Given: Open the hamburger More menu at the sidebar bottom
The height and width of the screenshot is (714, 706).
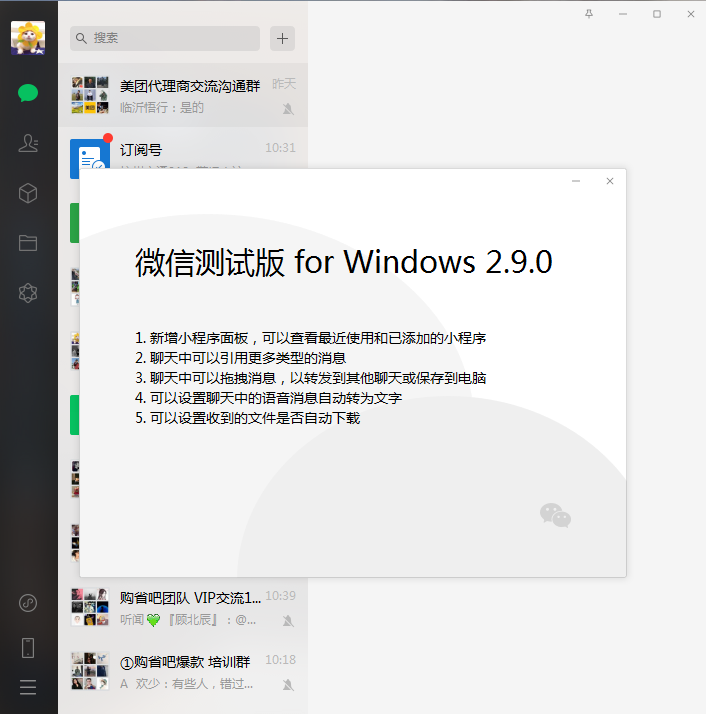Looking at the screenshot, I should 28,687.
